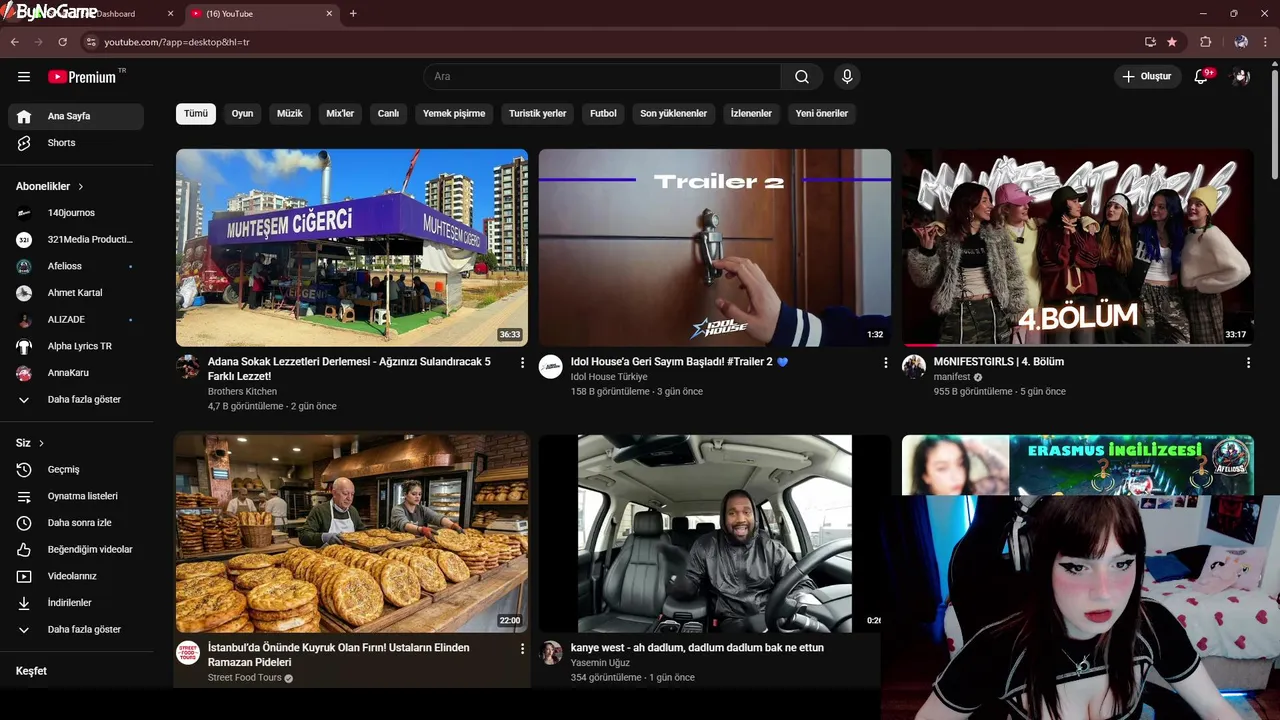The height and width of the screenshot is (720, 1280).
Task: Click the search magnifier button
Action: click(x=802, y=77)
